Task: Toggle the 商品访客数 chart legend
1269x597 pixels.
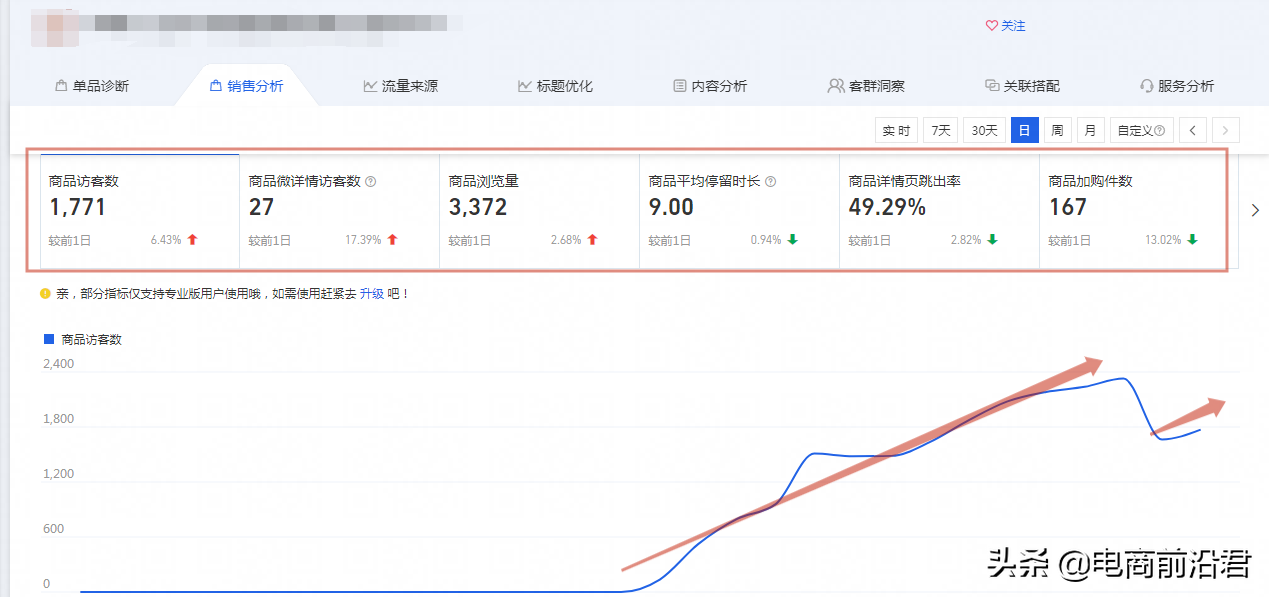Action: [83, 340]
